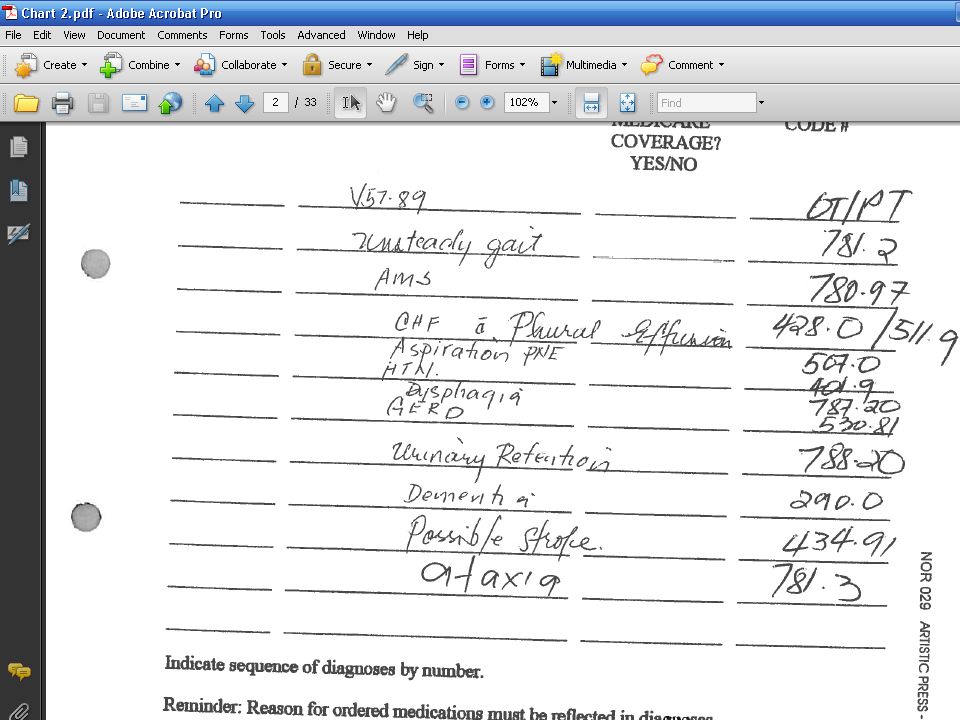This screenshot has height=720, width=960.
Task: Click the Forms document icon
Action: 468,65
